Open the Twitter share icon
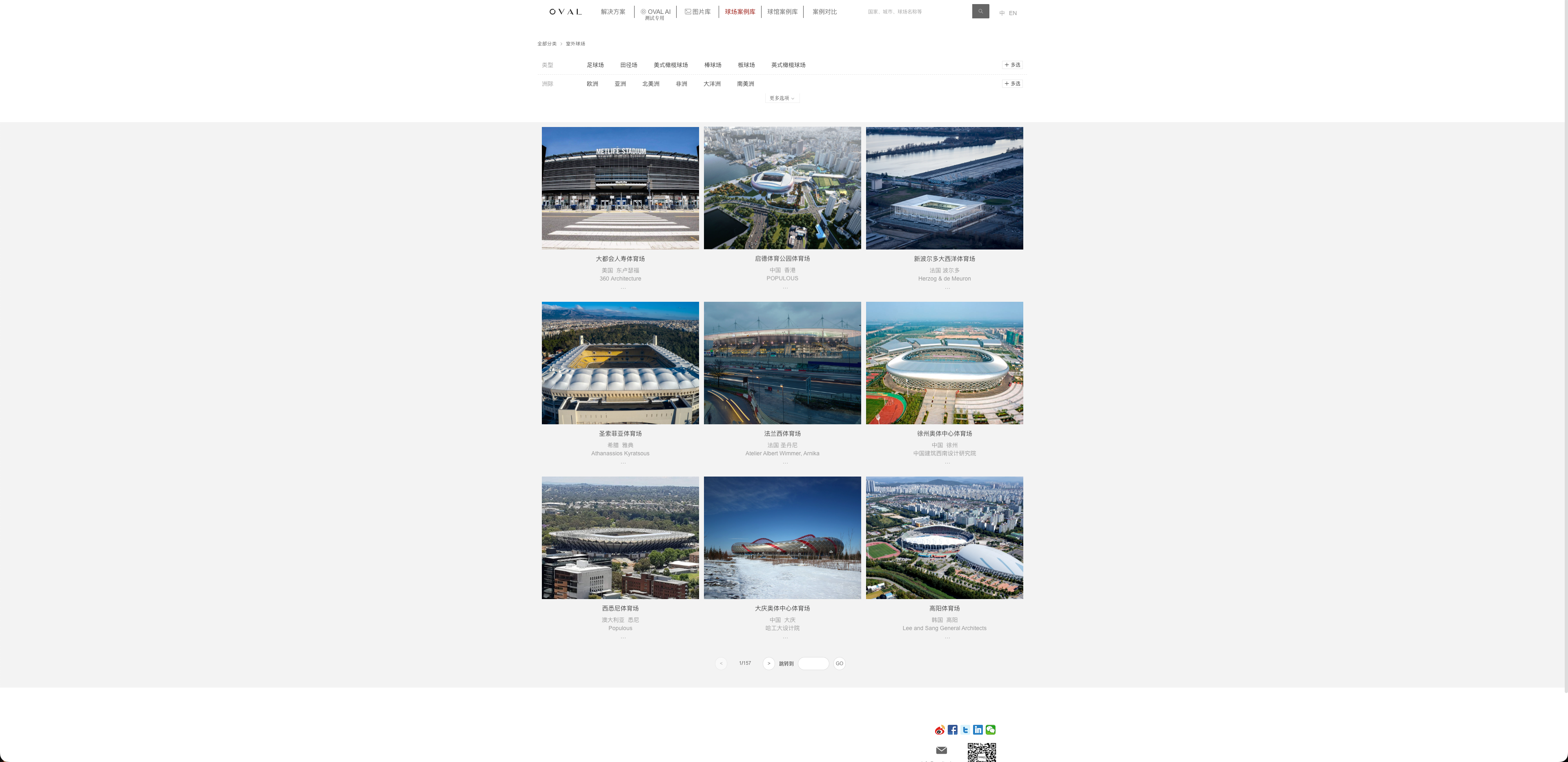The image size is (1568, 762). [965, 730]
